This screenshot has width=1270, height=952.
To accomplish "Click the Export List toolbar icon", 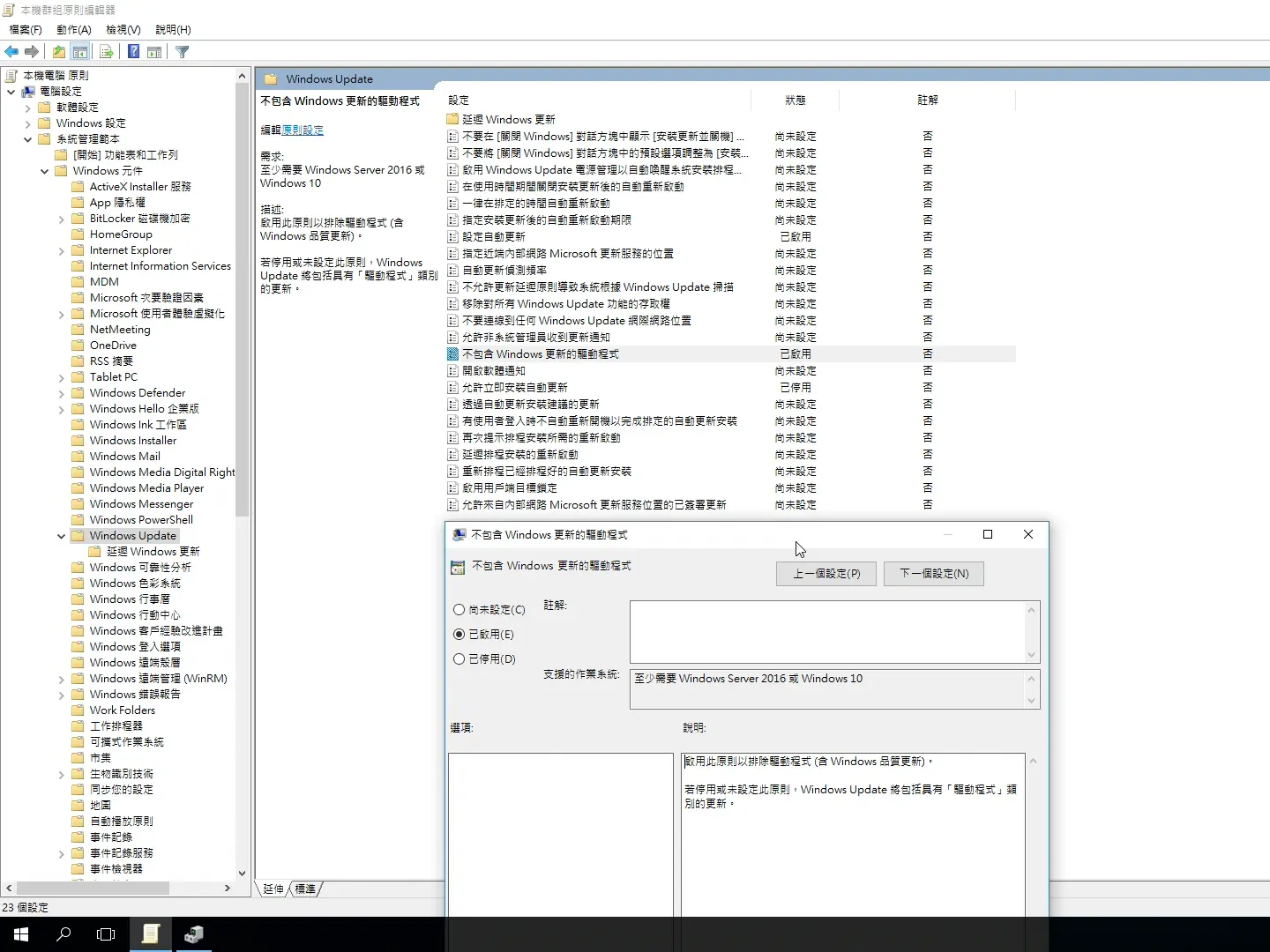I will click(x=106, y=52).
